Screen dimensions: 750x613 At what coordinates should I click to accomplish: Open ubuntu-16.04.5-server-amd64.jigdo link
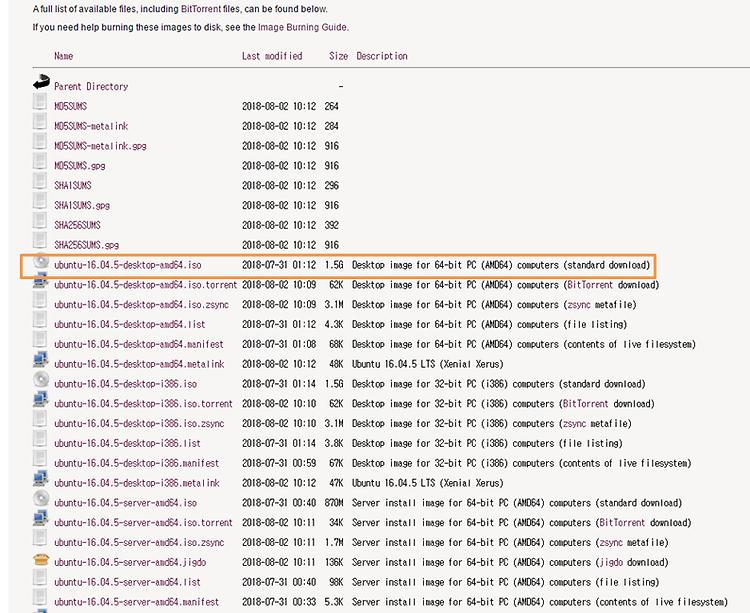[130, 563]
